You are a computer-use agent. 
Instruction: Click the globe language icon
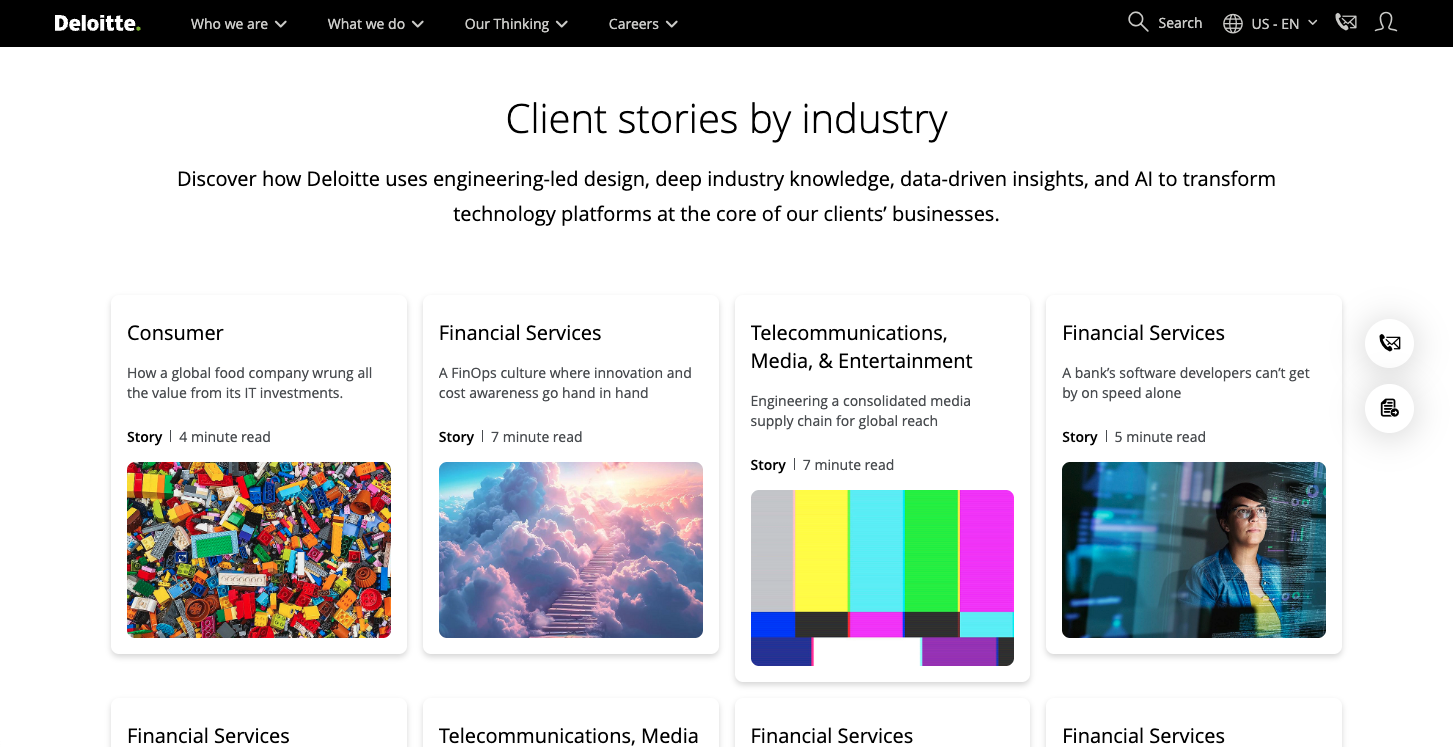(x=1233, y=23)
